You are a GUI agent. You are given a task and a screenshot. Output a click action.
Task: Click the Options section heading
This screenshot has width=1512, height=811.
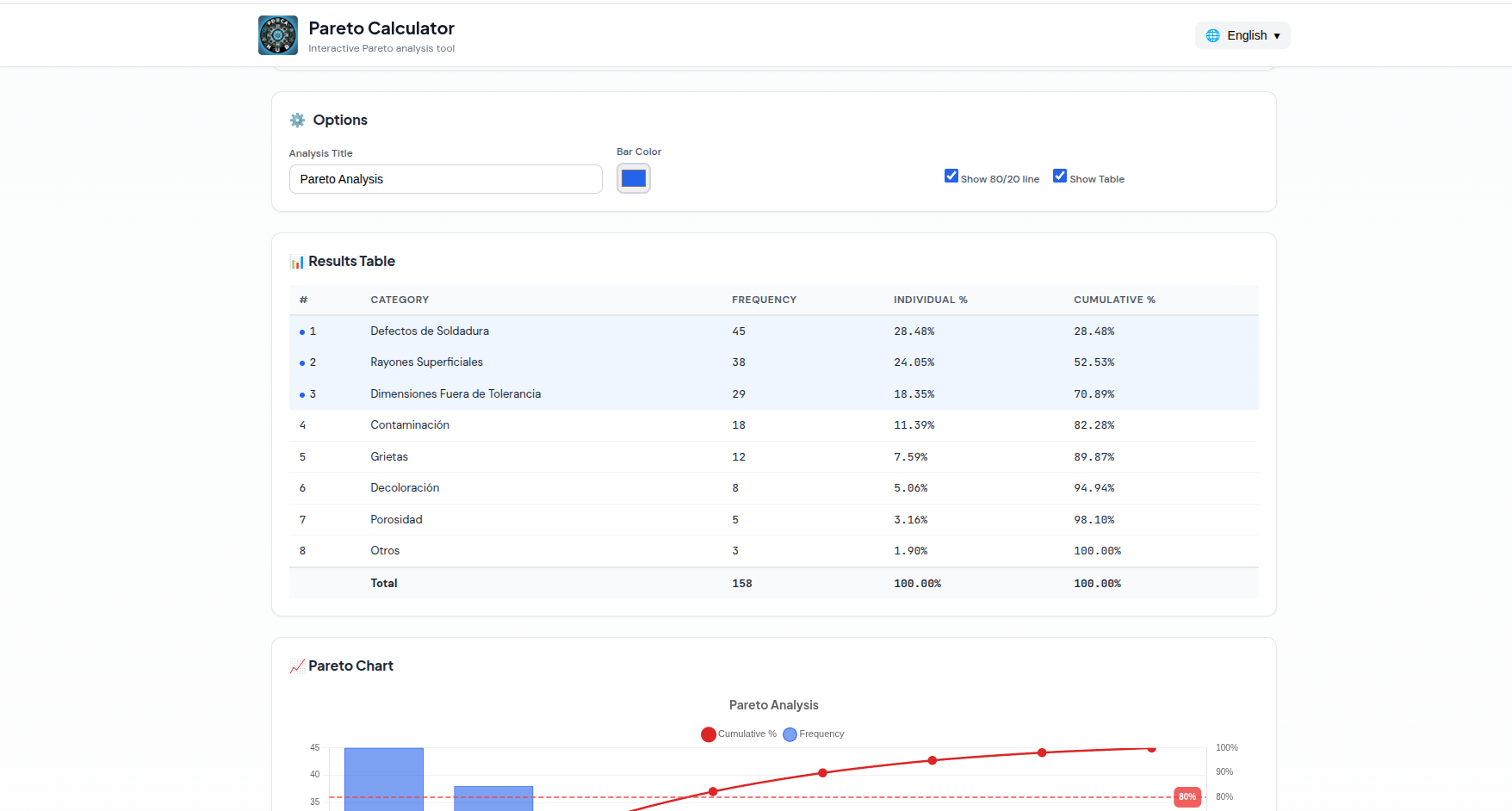tap(340, 120)
